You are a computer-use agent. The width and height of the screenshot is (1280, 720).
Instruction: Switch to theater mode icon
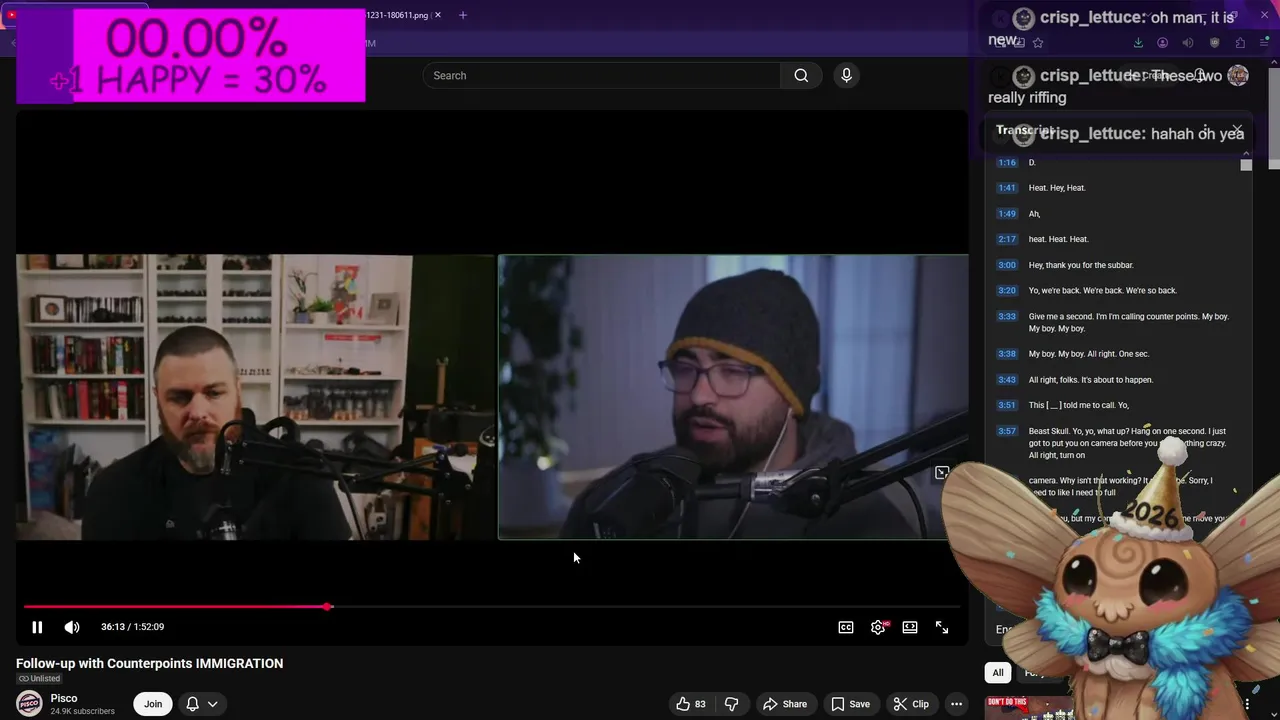click(910, 627)
